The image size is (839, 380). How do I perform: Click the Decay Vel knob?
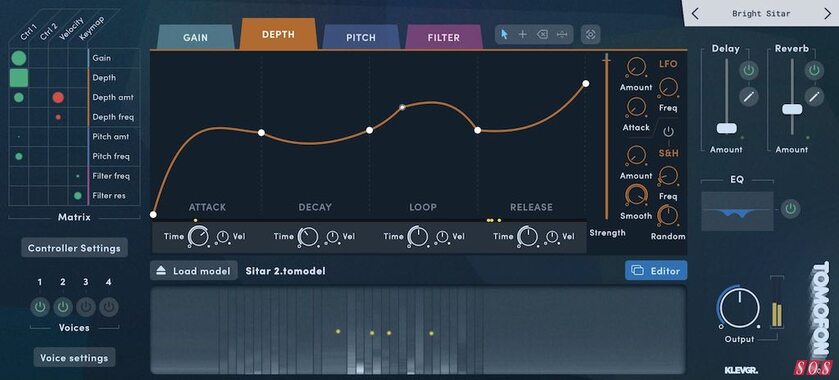click(x=332, y=237)
